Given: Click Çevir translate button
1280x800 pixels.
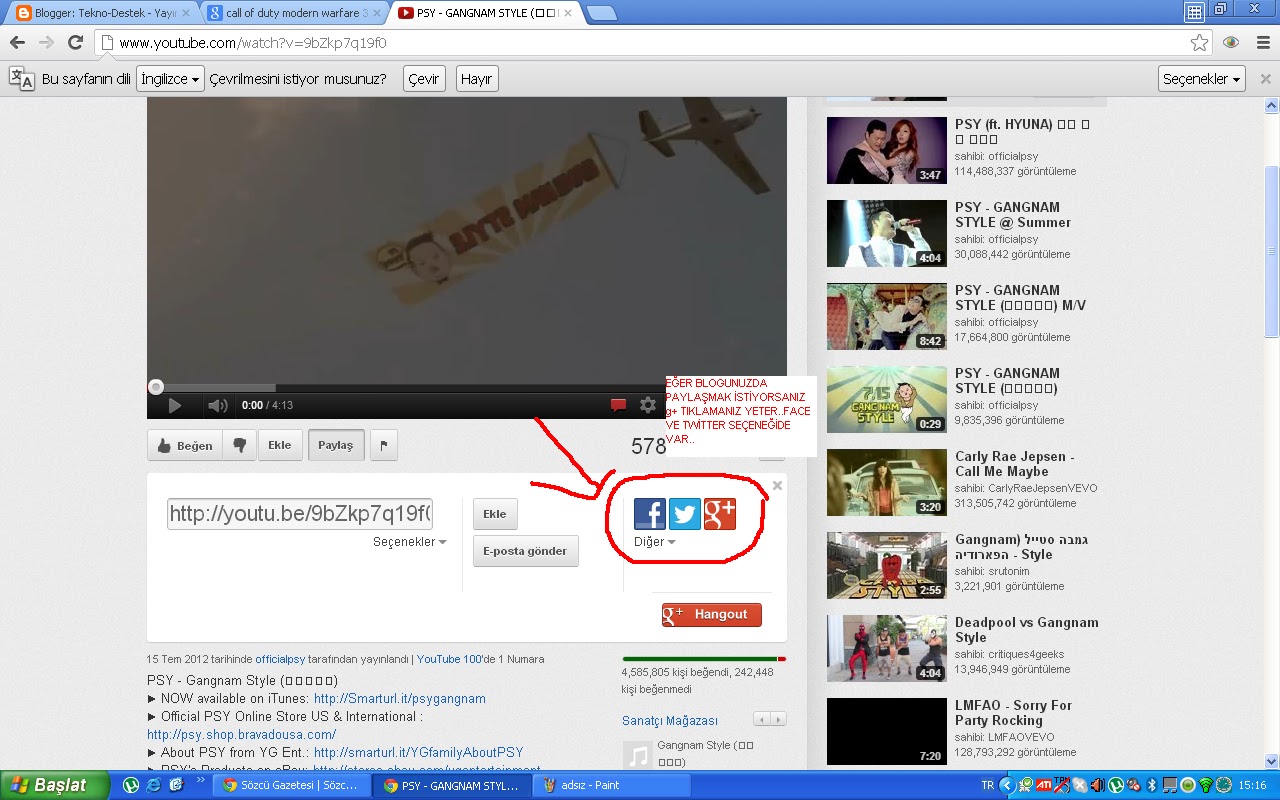Looking at the screenshot, I should [x=423, y=79].
